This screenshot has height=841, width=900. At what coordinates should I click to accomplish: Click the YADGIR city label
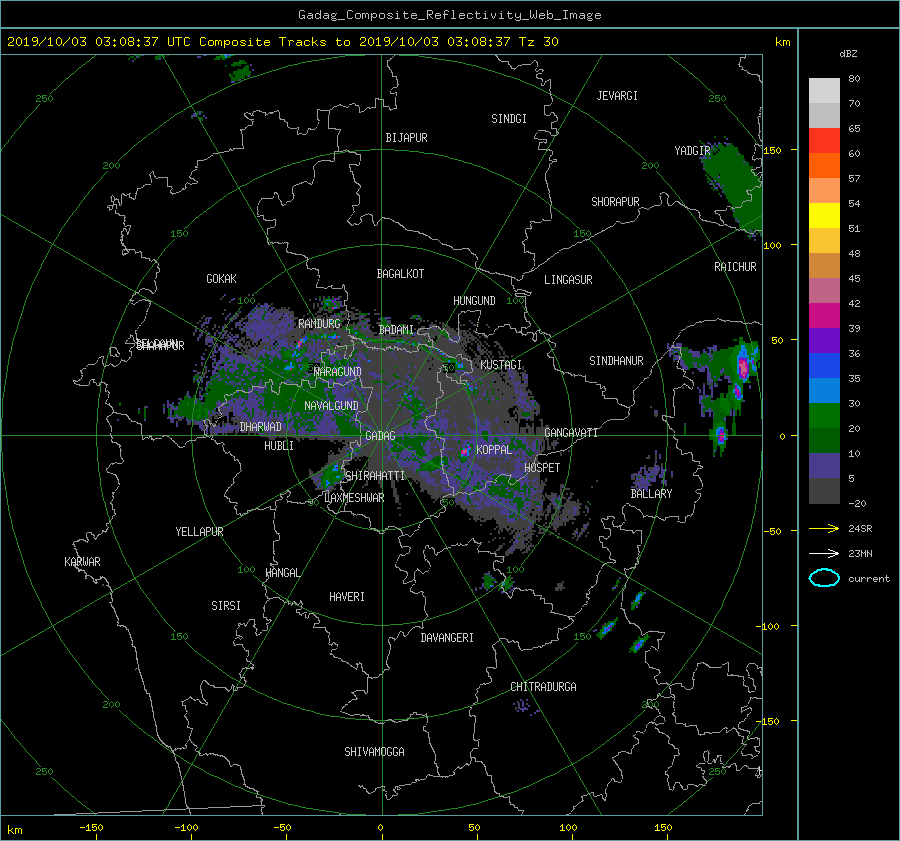pos(692,151)
